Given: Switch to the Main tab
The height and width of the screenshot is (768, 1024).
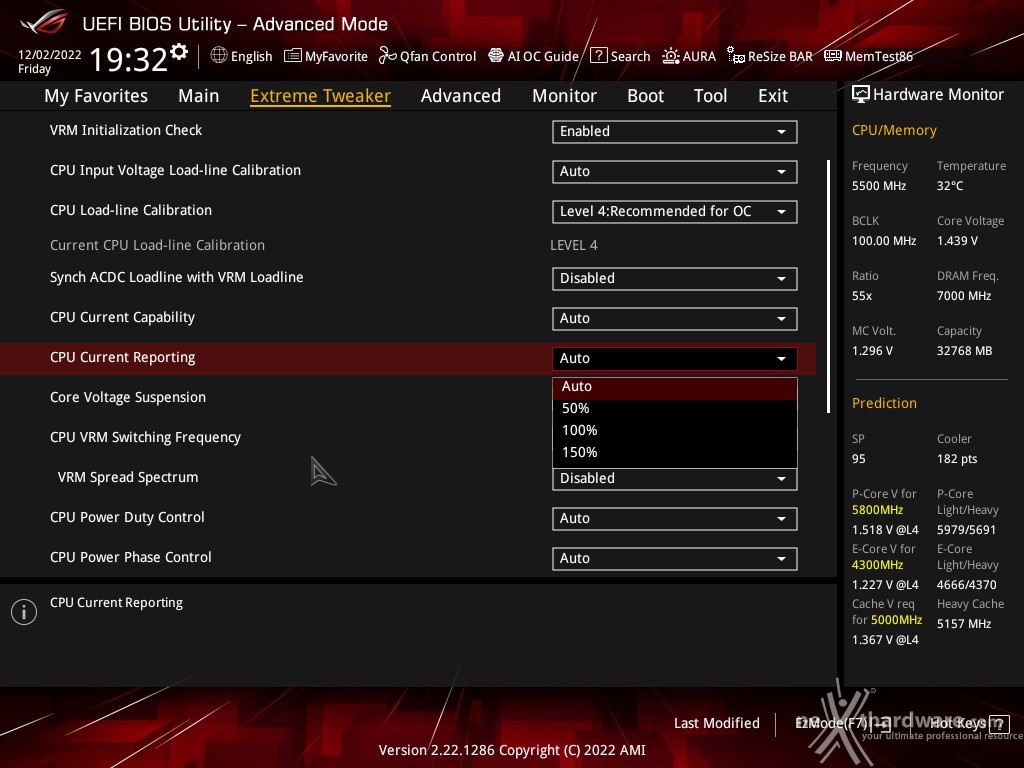Looking at the screenshot, I should point(199,96).
